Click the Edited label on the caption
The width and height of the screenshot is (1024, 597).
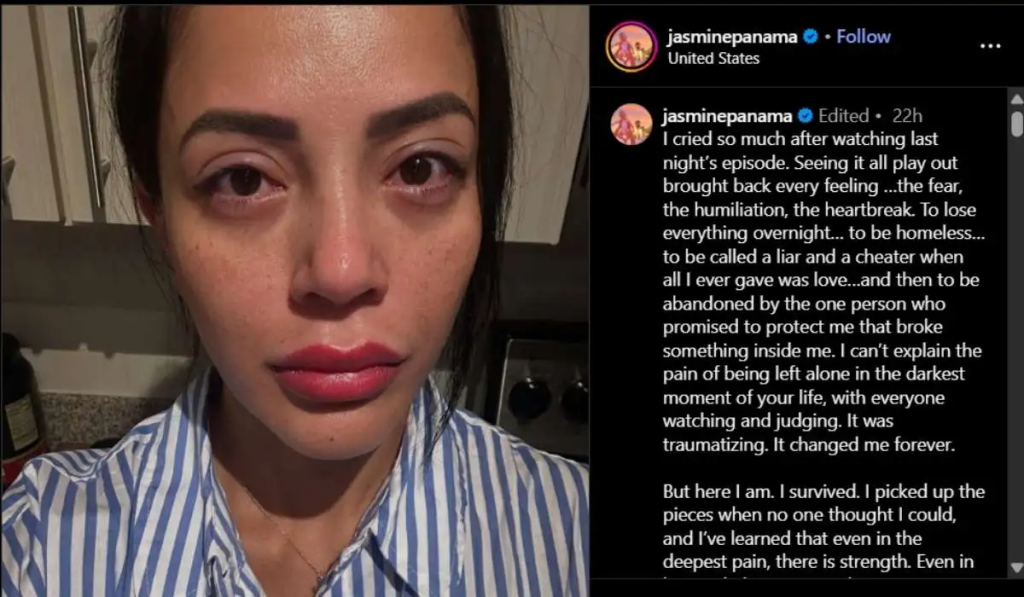(x=844, y=116)
